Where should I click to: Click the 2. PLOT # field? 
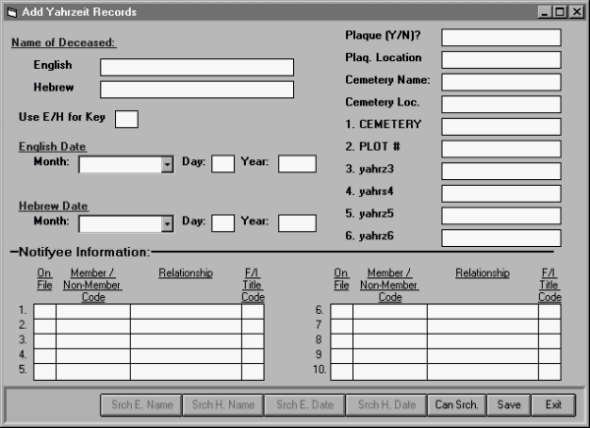tap(501, 149)
